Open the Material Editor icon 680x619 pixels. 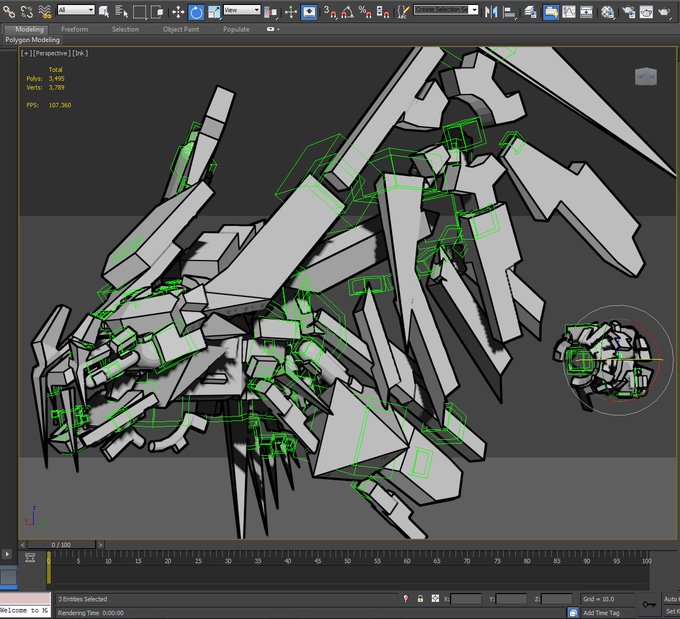[607, 11]
